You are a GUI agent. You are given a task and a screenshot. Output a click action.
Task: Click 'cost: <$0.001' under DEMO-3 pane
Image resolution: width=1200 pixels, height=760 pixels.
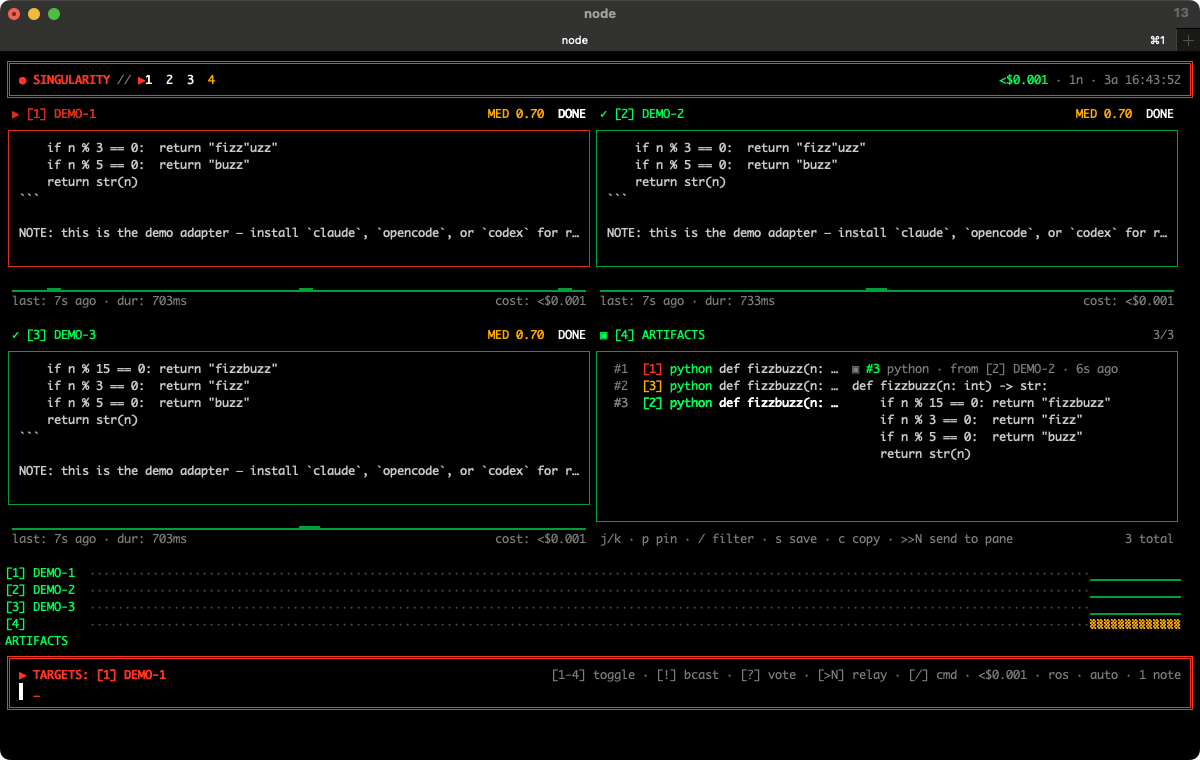541,539
